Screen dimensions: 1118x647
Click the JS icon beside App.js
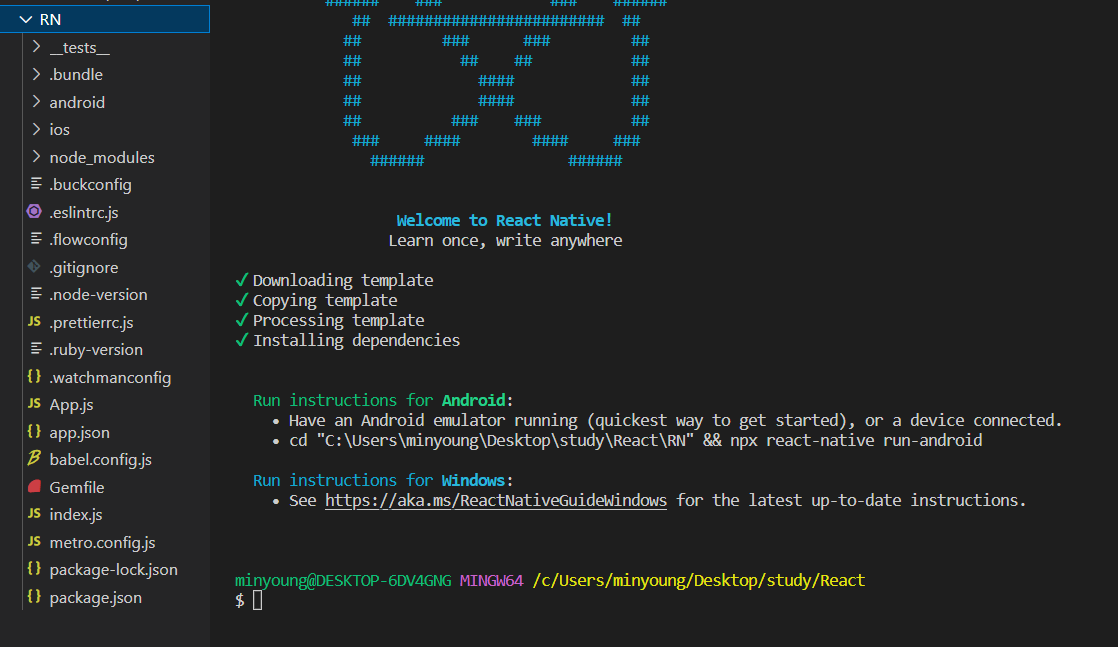(x=34, y=404)
